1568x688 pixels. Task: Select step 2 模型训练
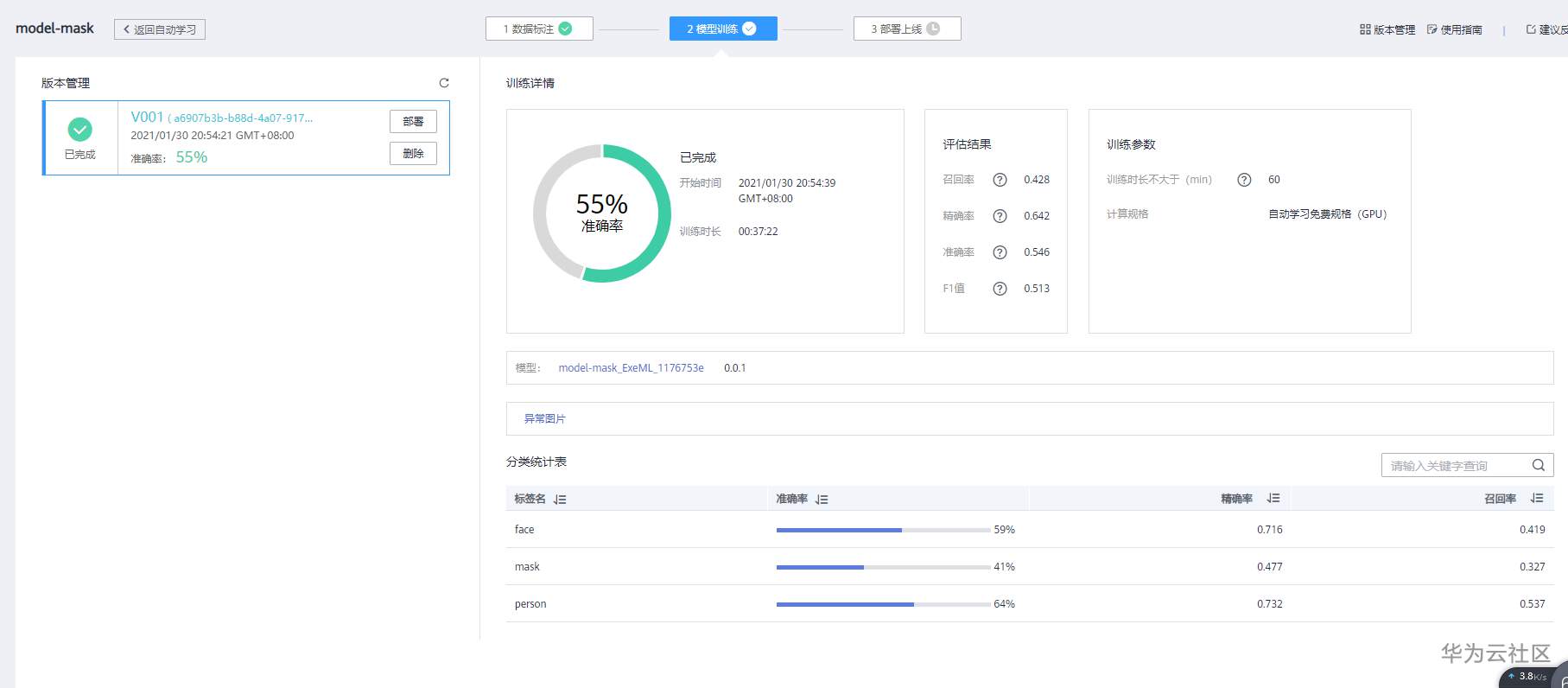[x=723, y=29]
